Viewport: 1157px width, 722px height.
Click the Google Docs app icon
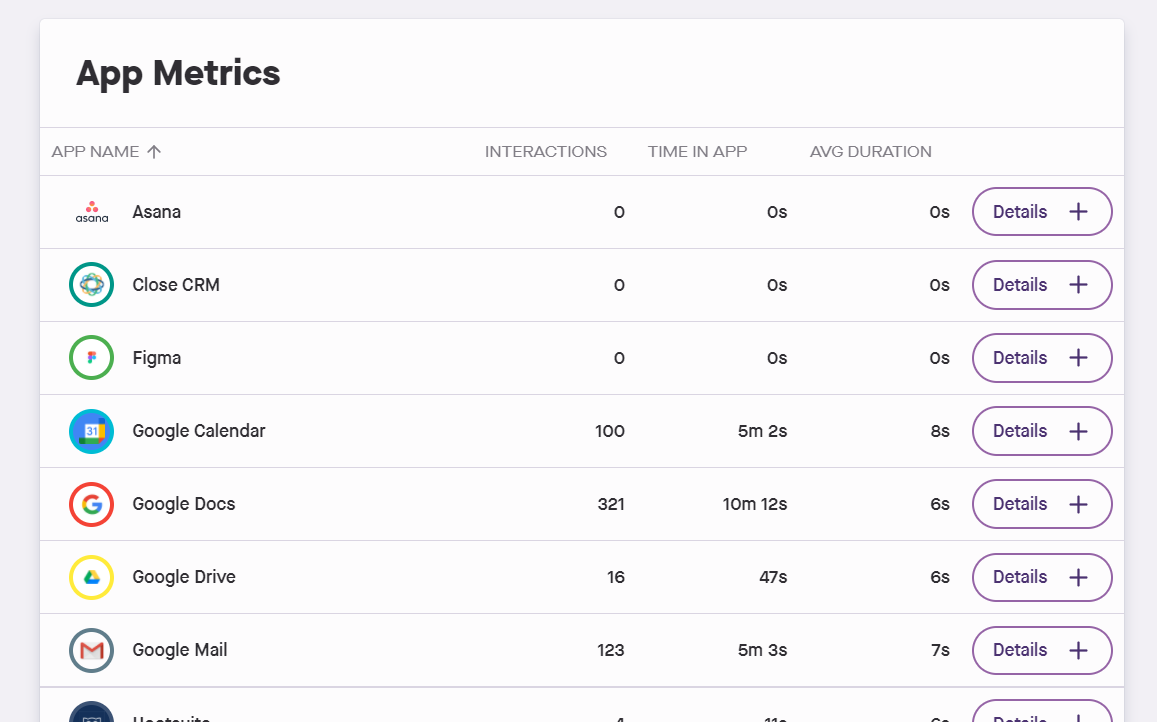pyautogui.click(x=92, y=504)
